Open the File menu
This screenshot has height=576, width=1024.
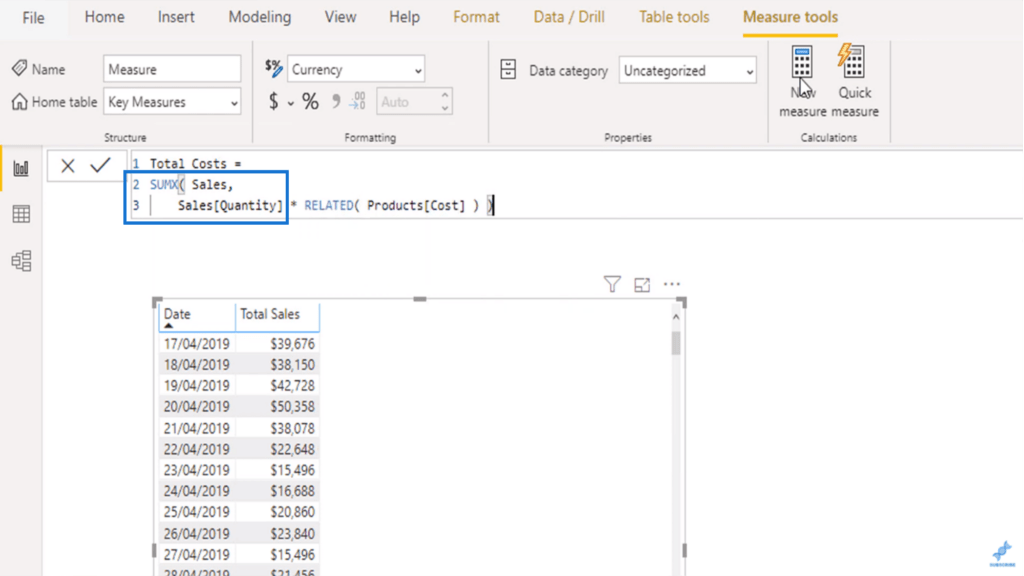pos(33,18)
